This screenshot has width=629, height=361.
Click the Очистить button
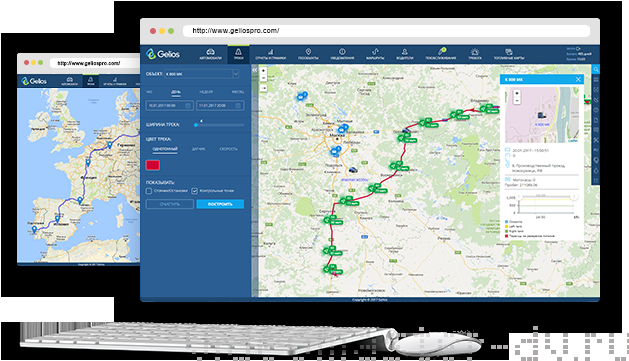(x=170, y=204)
